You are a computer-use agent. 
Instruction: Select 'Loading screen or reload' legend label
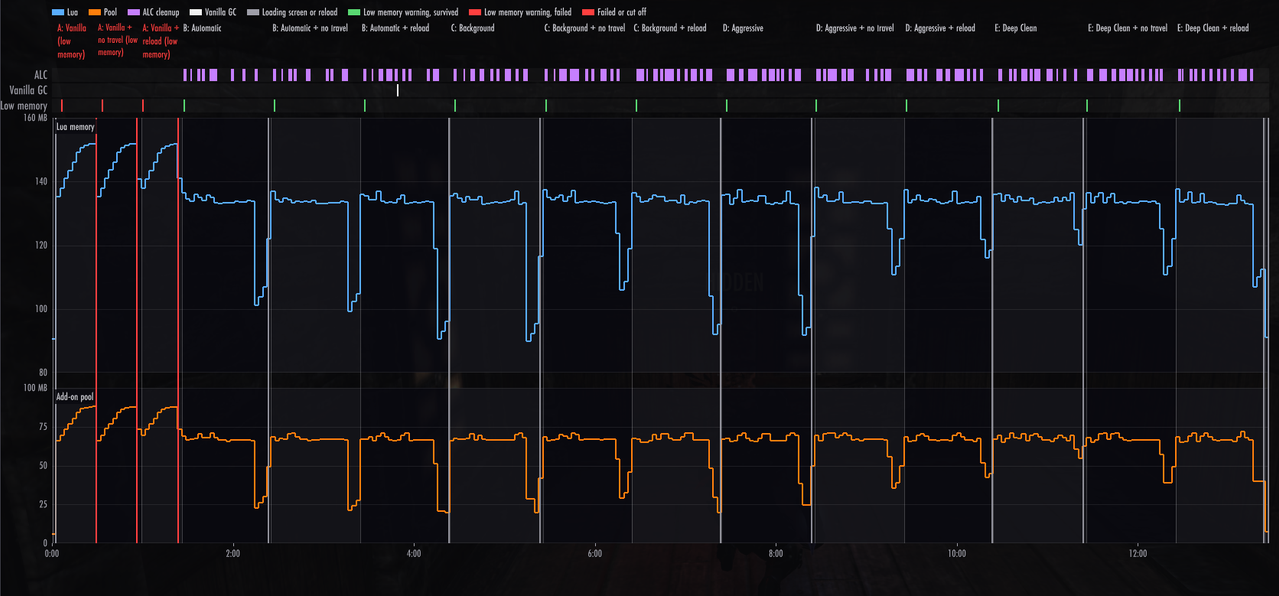point(300,12)
